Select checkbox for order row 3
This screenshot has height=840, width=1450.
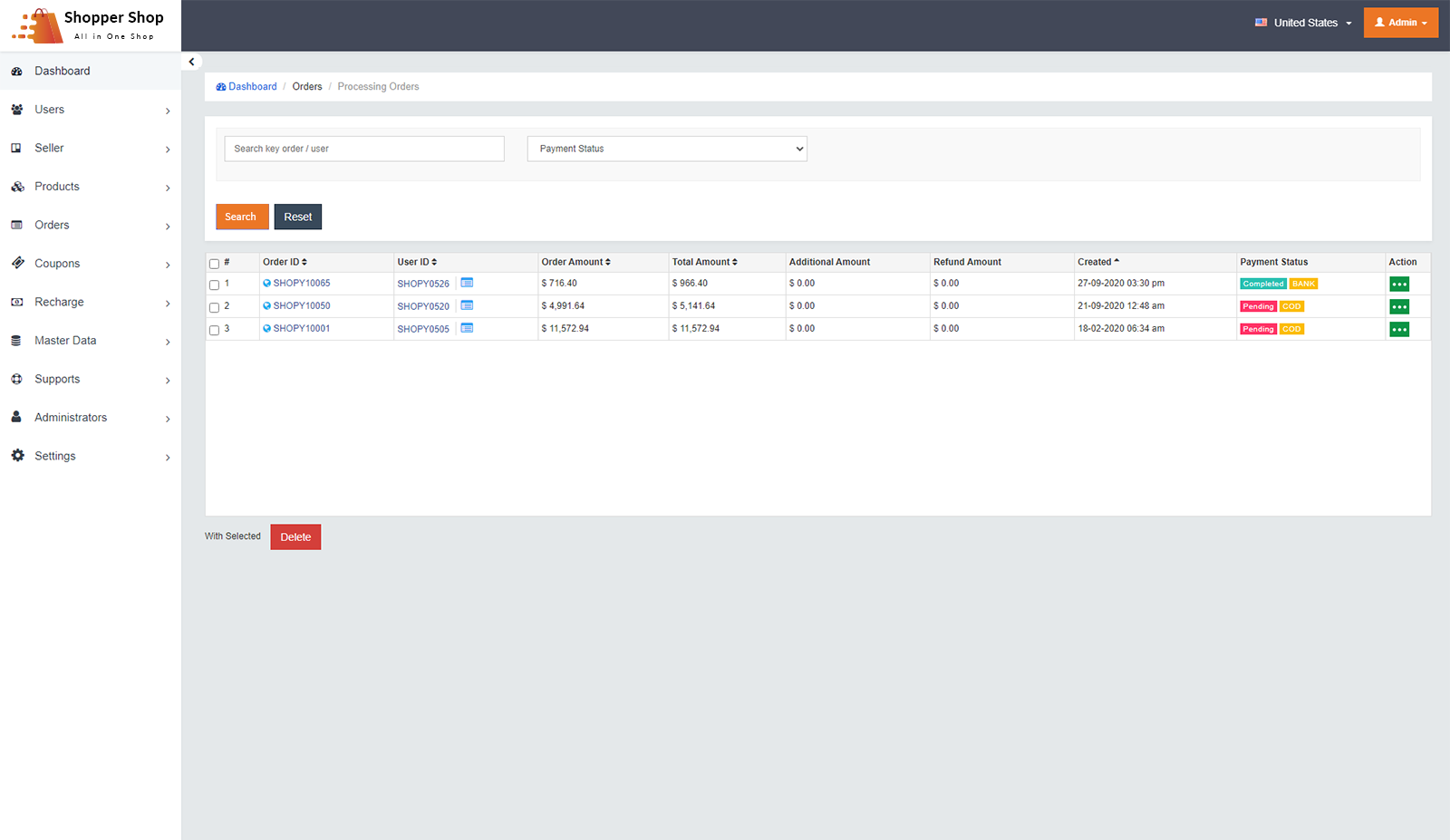pos(214,330)
